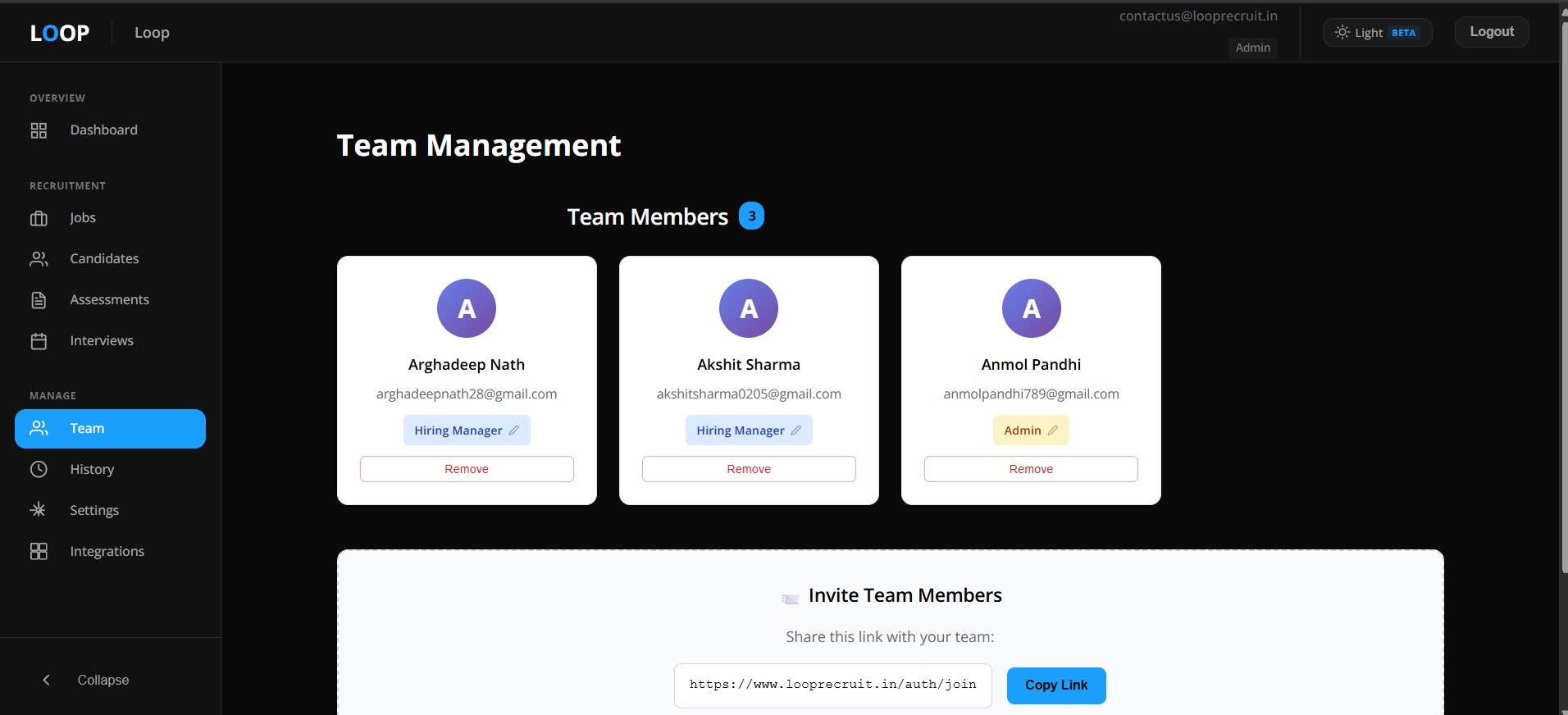Image resolution: width=1568 pixels, height=715 pixels.
Task: Click the BETA label in header
Action: 1404,33
